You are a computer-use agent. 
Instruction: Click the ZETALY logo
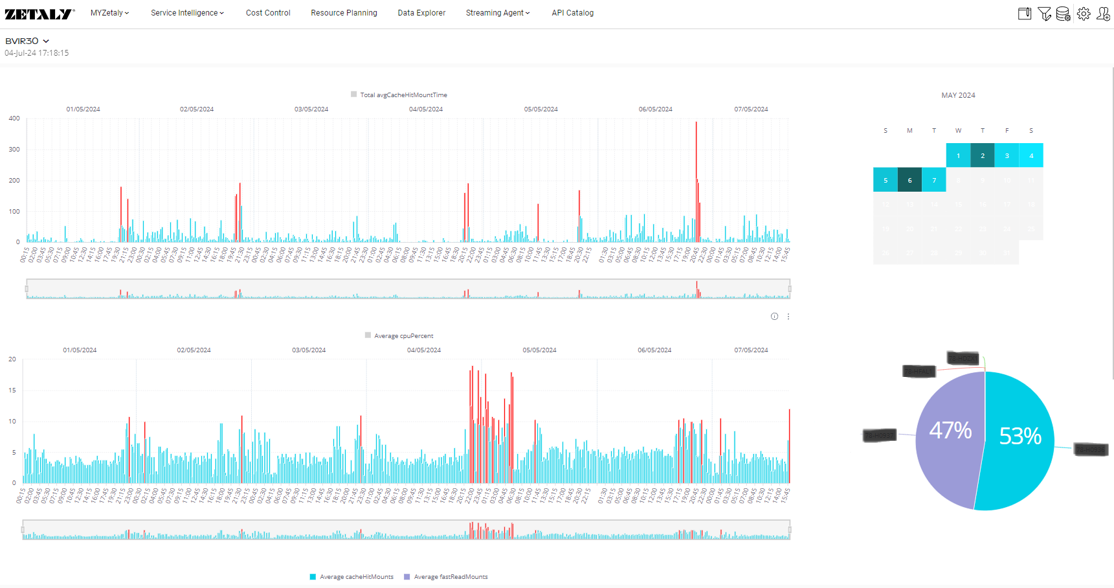38,13
